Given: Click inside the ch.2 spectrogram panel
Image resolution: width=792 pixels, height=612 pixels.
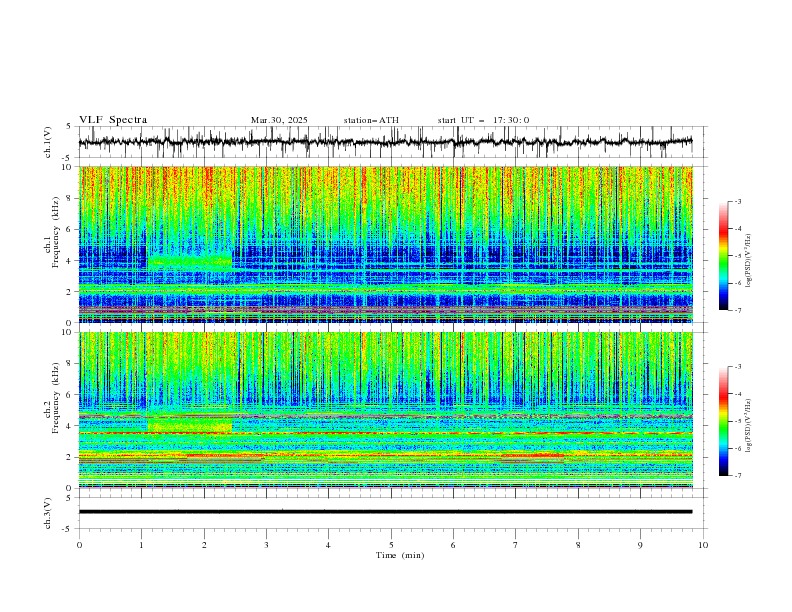Looking at the screenshot, I should click(386, 410).
